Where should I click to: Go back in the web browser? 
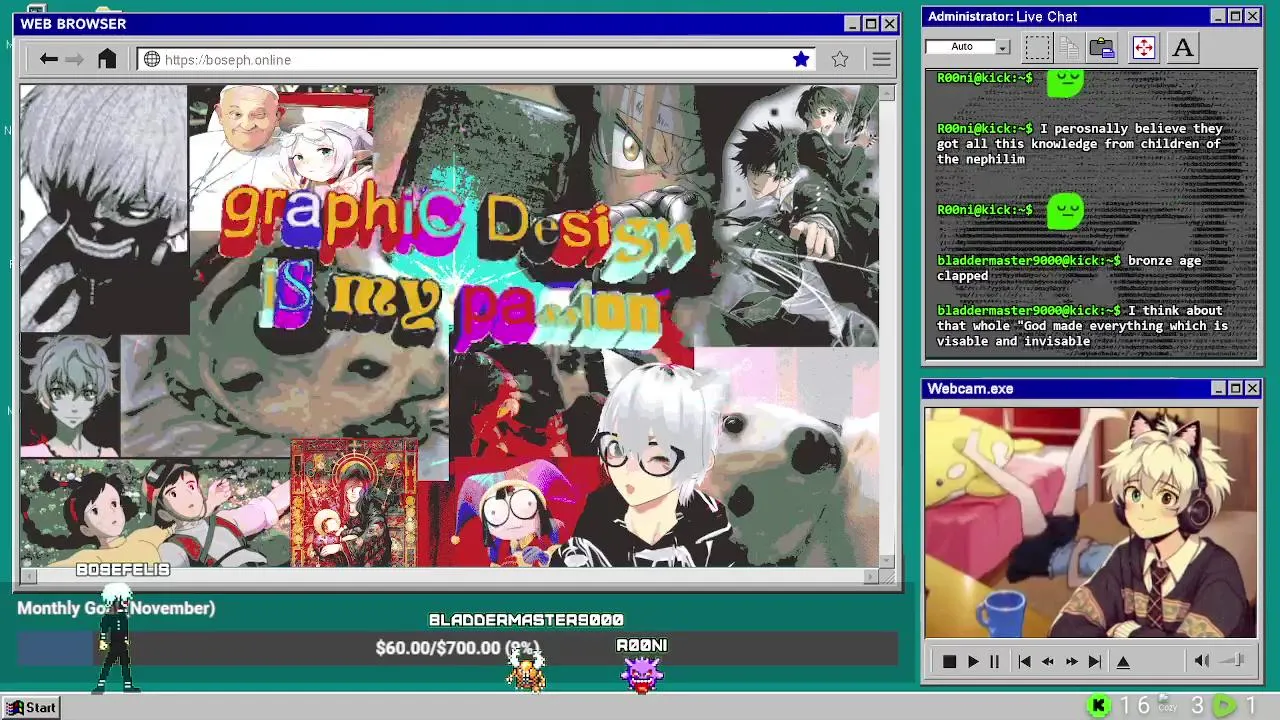coord(48,59)
